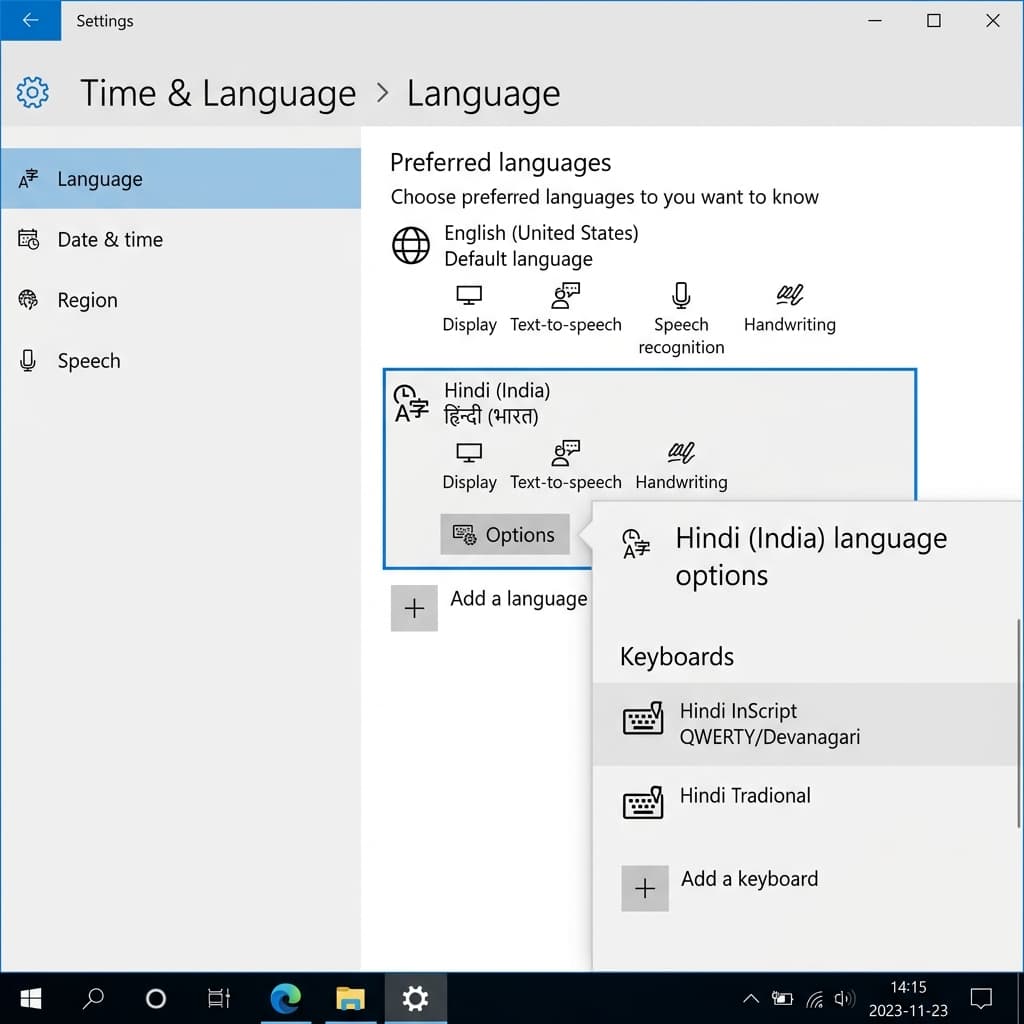Click the Date & time calendar icon
Image resolution: width=1024 pixels, height=1024 pixels.
point(28,239)
